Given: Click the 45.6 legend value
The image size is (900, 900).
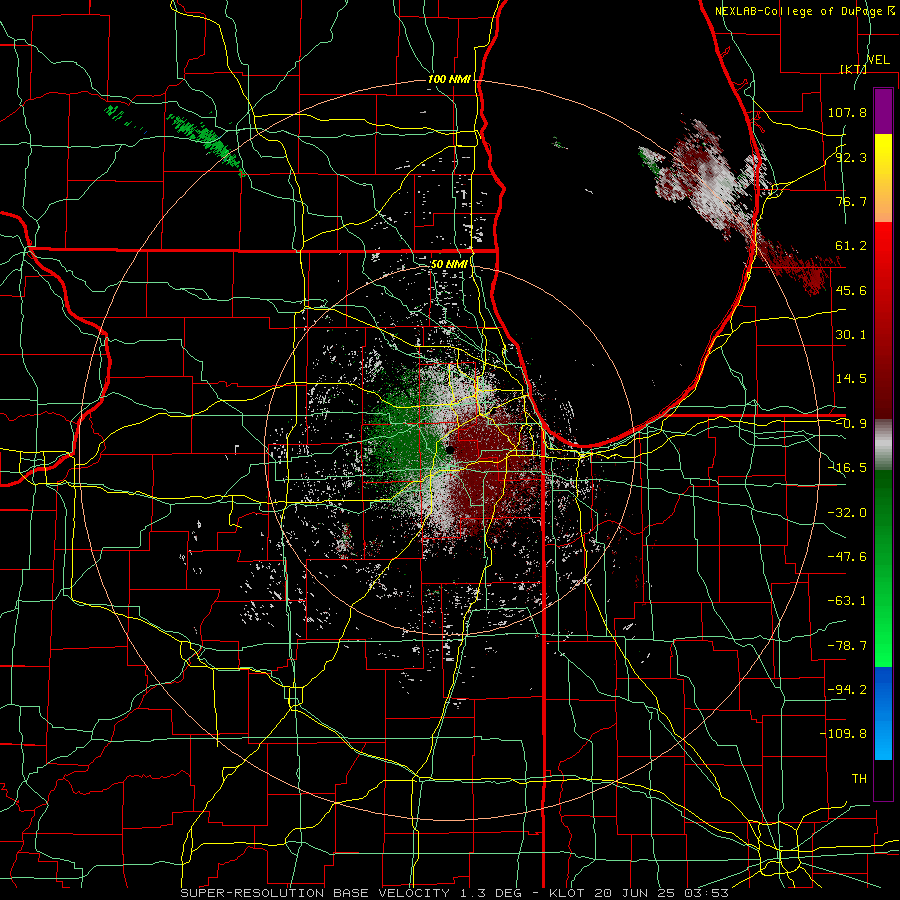Looking at the screenshot, I should pyautogui.click(x=851, y=290).
